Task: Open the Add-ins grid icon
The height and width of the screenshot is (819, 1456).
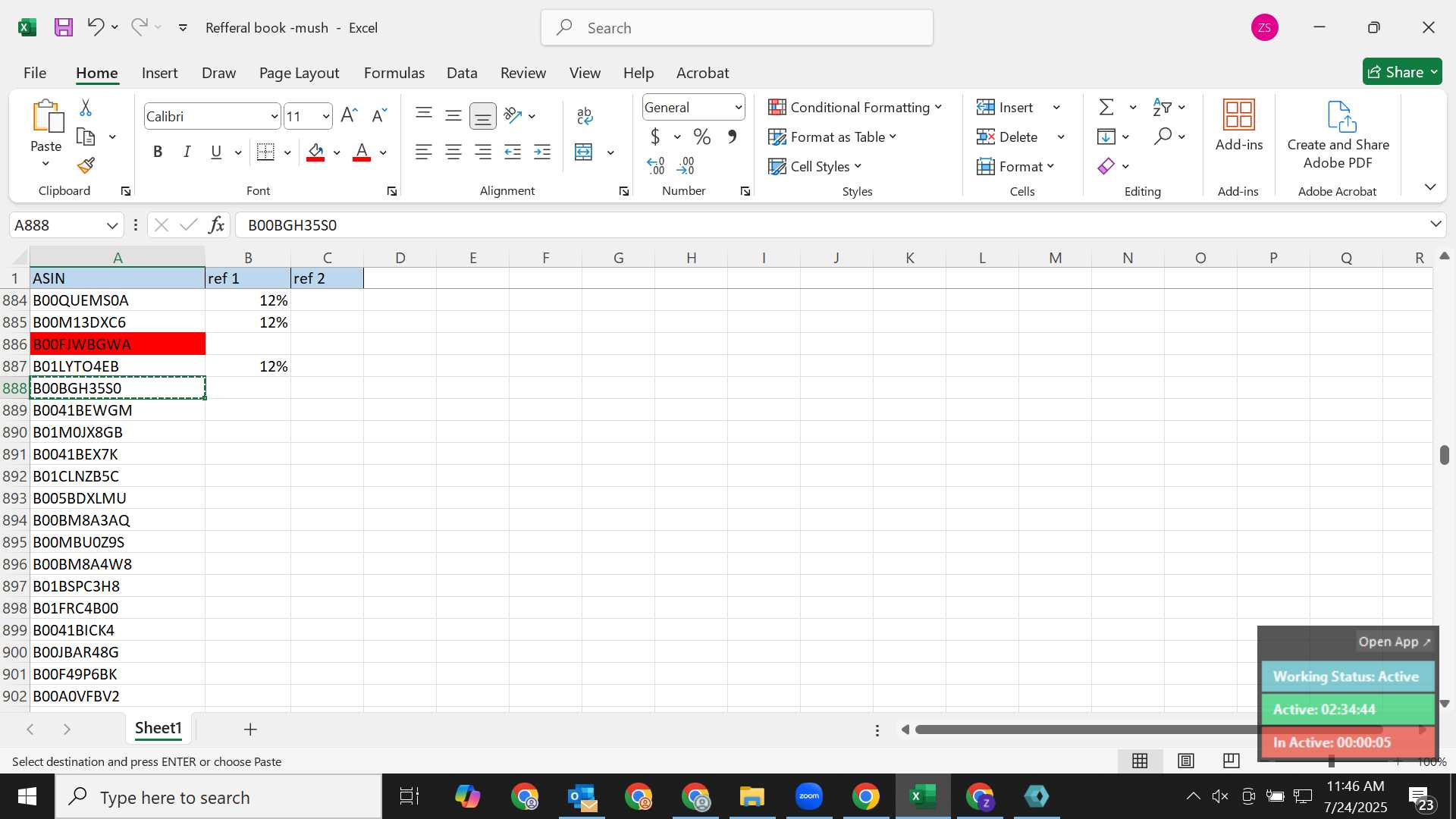Action: pyautogui.click(x=1239, y=115)
